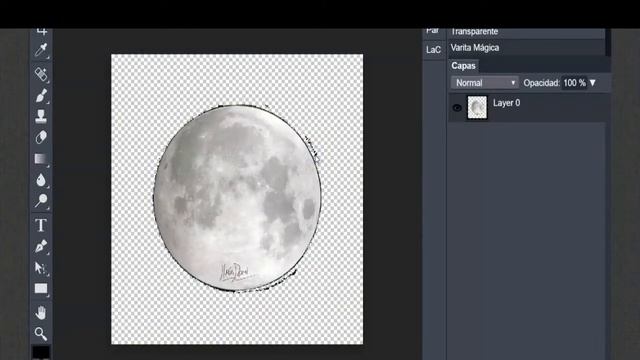
Task: Select the Clone Stamp tool
Action: (41, 116)
